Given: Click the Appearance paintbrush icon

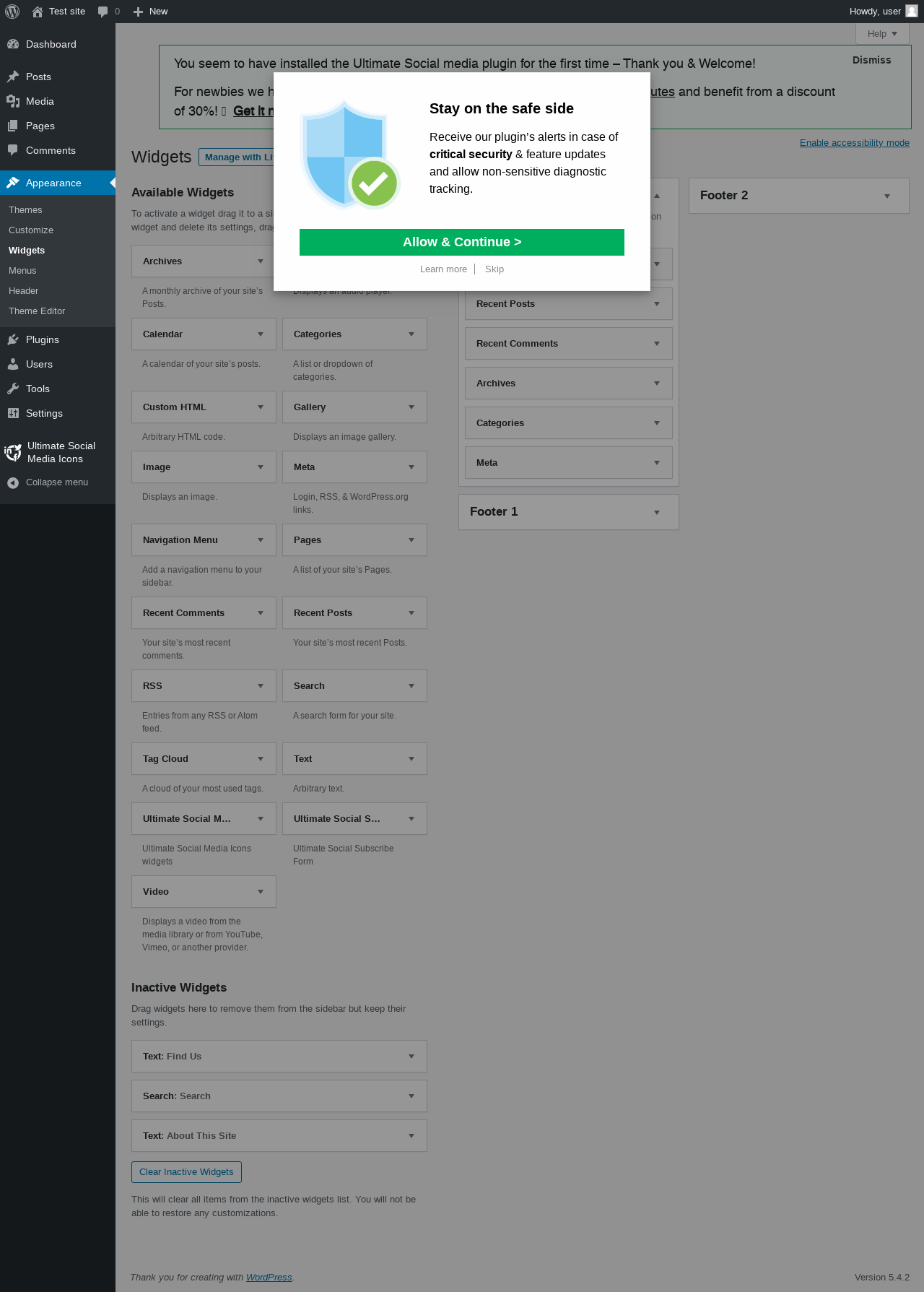Looking at the screenshot, I should pyautogui.click(x=13, y=183).
